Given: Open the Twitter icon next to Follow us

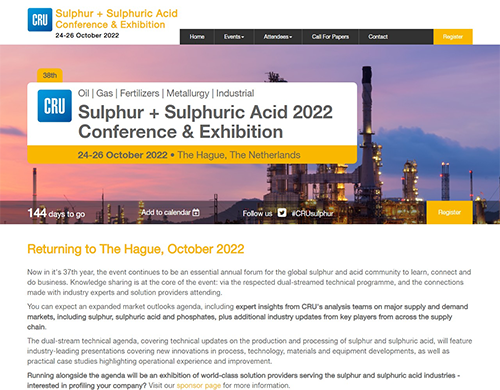Looking at the screenshot, I should coord(282,213).
